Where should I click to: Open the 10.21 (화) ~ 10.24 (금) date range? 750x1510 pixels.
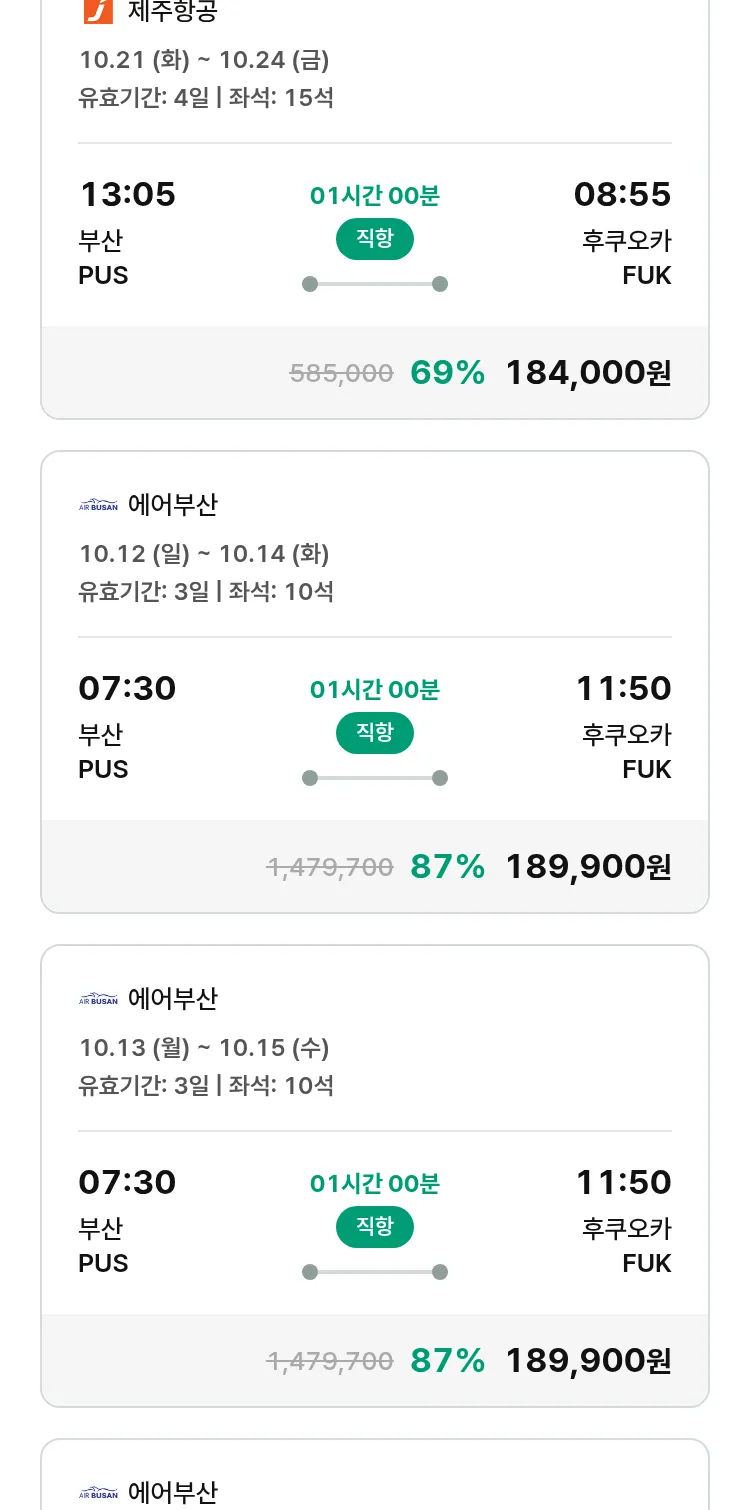click(x=204, y=60)
